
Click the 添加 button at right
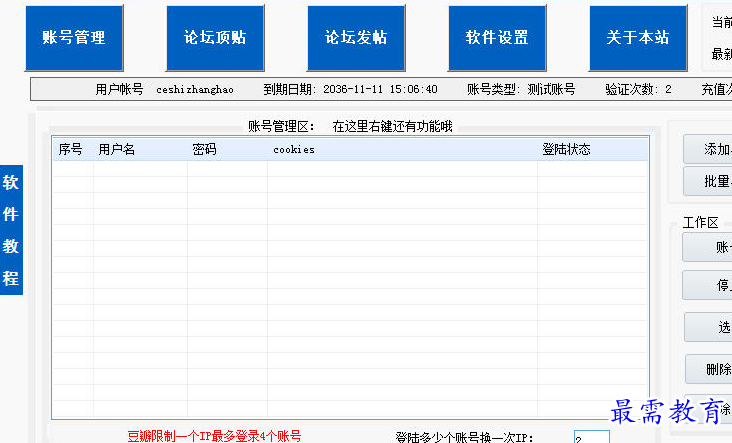[x=708, y=149]
